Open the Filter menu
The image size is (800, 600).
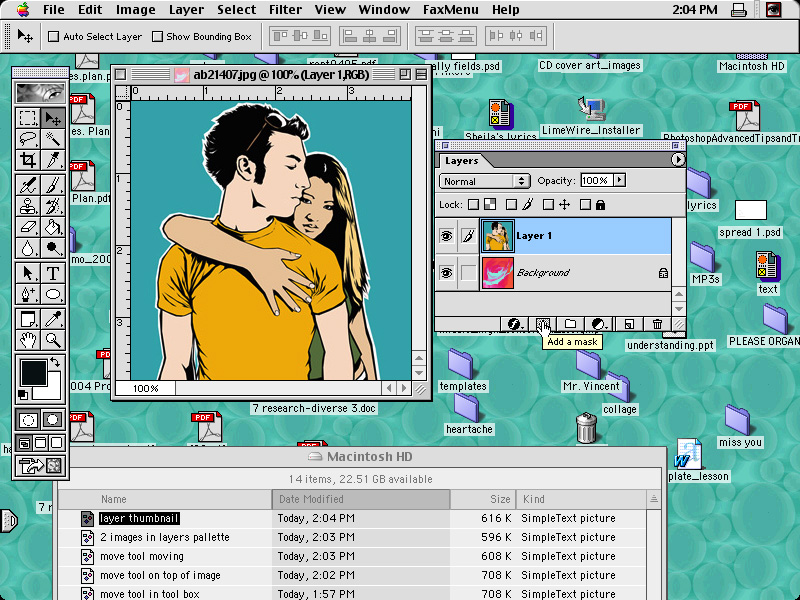coord(285,10)
